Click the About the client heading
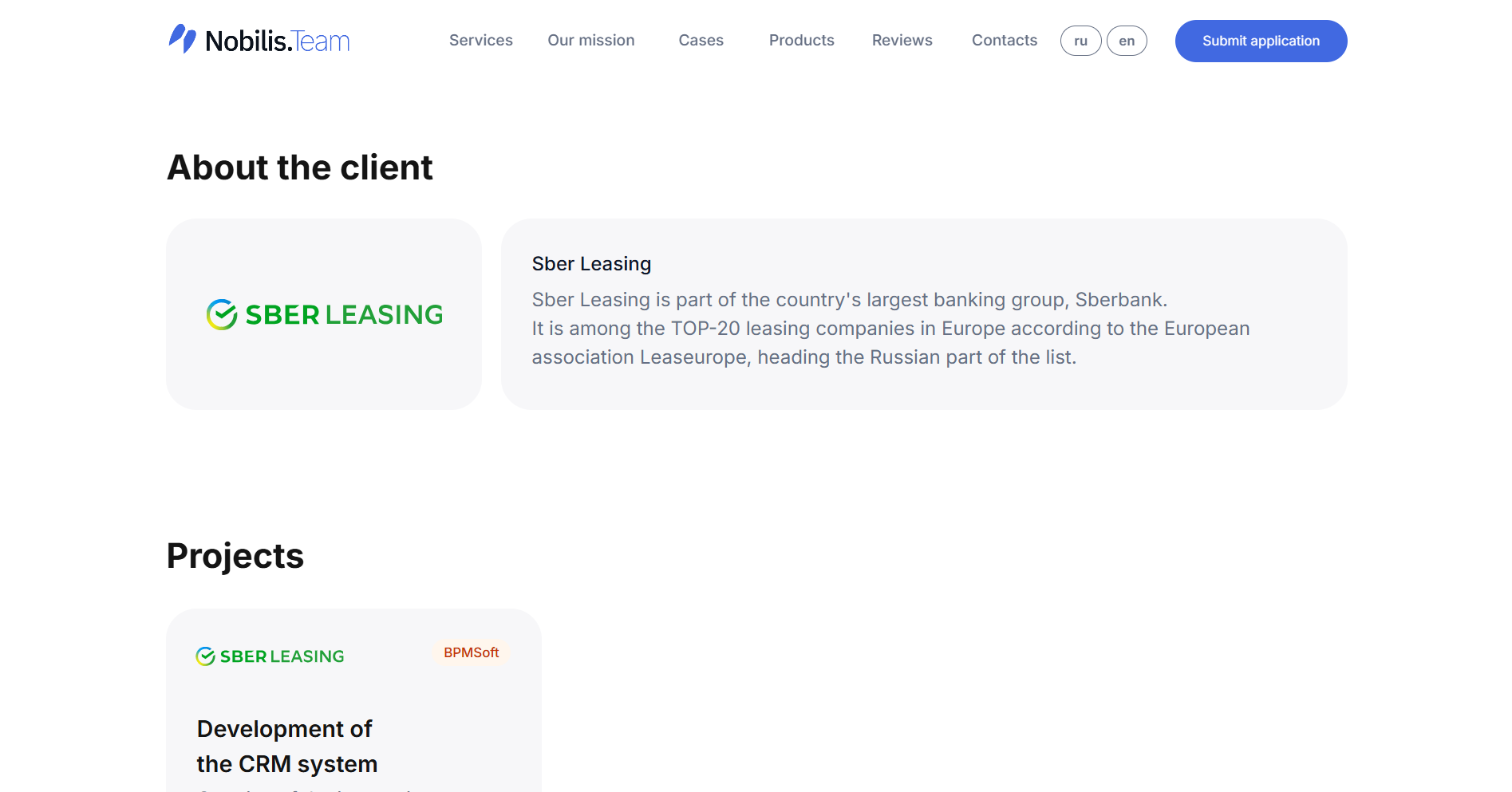This screenshot has width=1512, height=792. (x=300, y=167)
